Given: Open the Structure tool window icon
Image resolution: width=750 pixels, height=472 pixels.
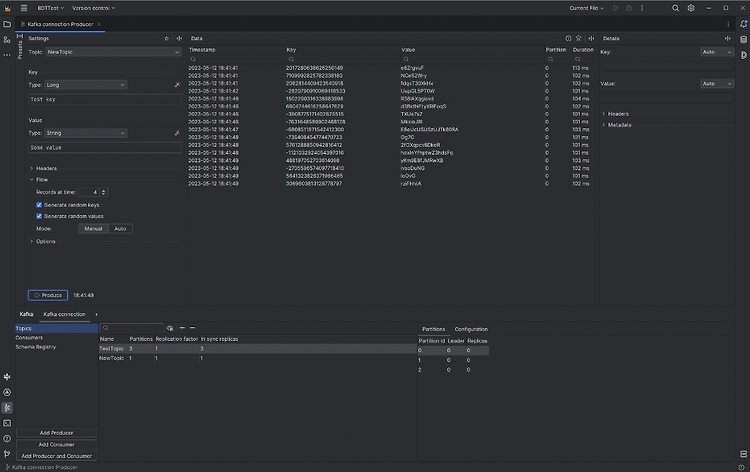Looking at the screenshot, I should pyautogui.click(x=7, y=40).
